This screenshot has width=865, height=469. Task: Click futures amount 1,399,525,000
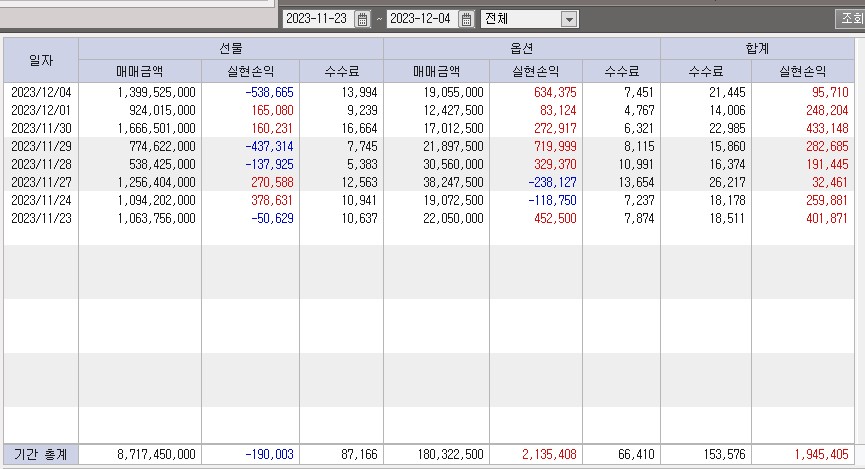click(x=156, y=92)
